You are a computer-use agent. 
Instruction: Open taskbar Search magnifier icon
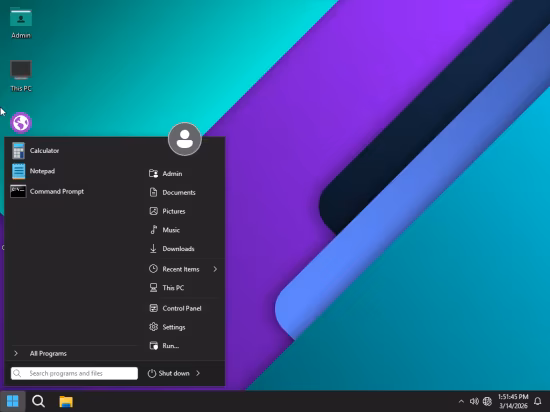point(39,401)
